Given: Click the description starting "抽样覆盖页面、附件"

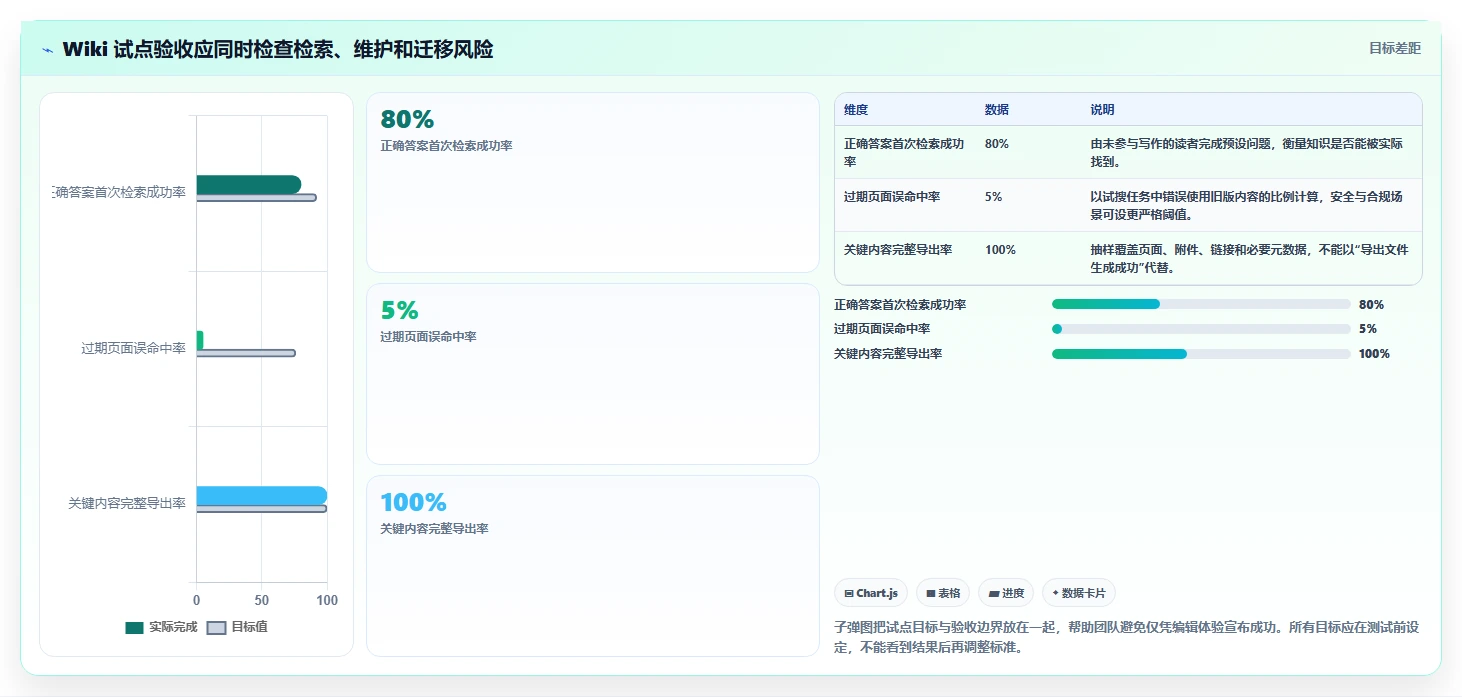Looking at the screenshot, I should tap(1249, 258).
